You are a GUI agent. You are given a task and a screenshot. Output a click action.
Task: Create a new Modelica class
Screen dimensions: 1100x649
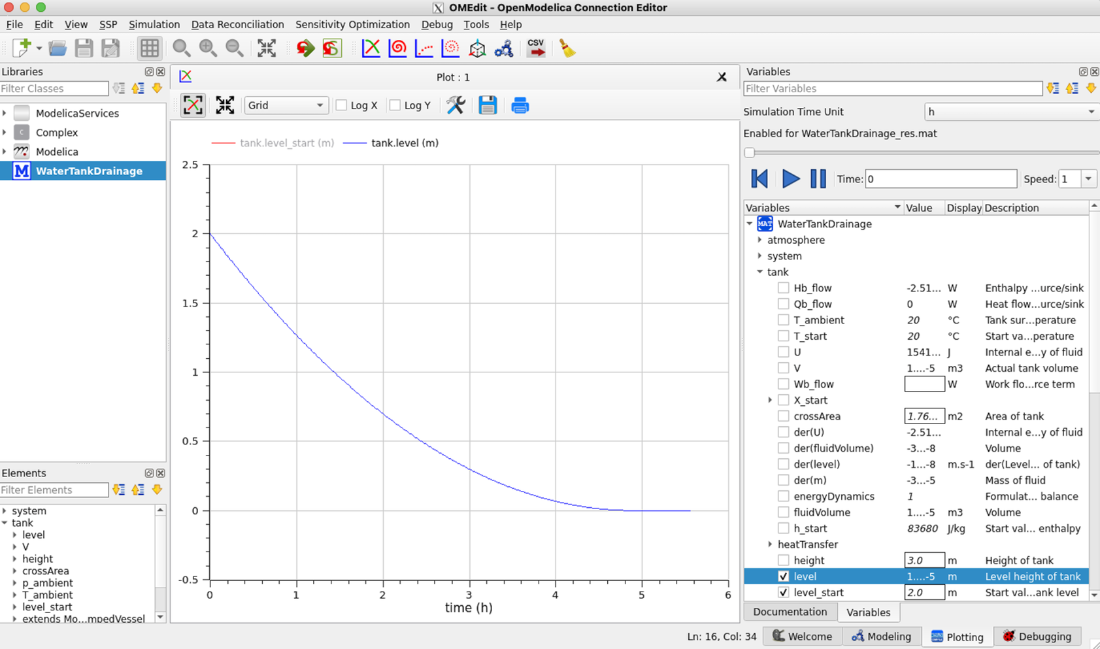[x=22, y=48]
